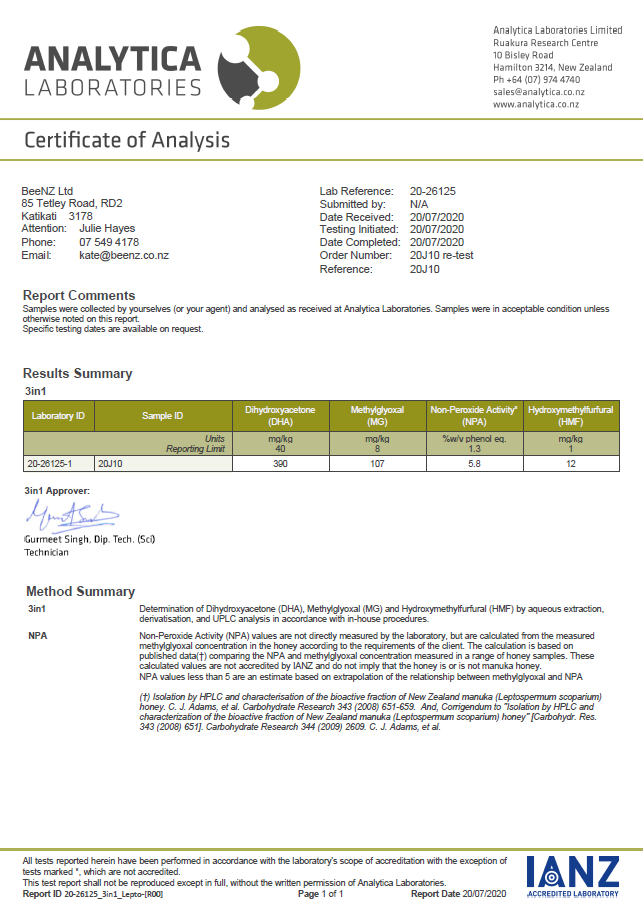Select the Lab Reference value 20-26125
This screenshot has height=912, width=643.
(433, 191)
